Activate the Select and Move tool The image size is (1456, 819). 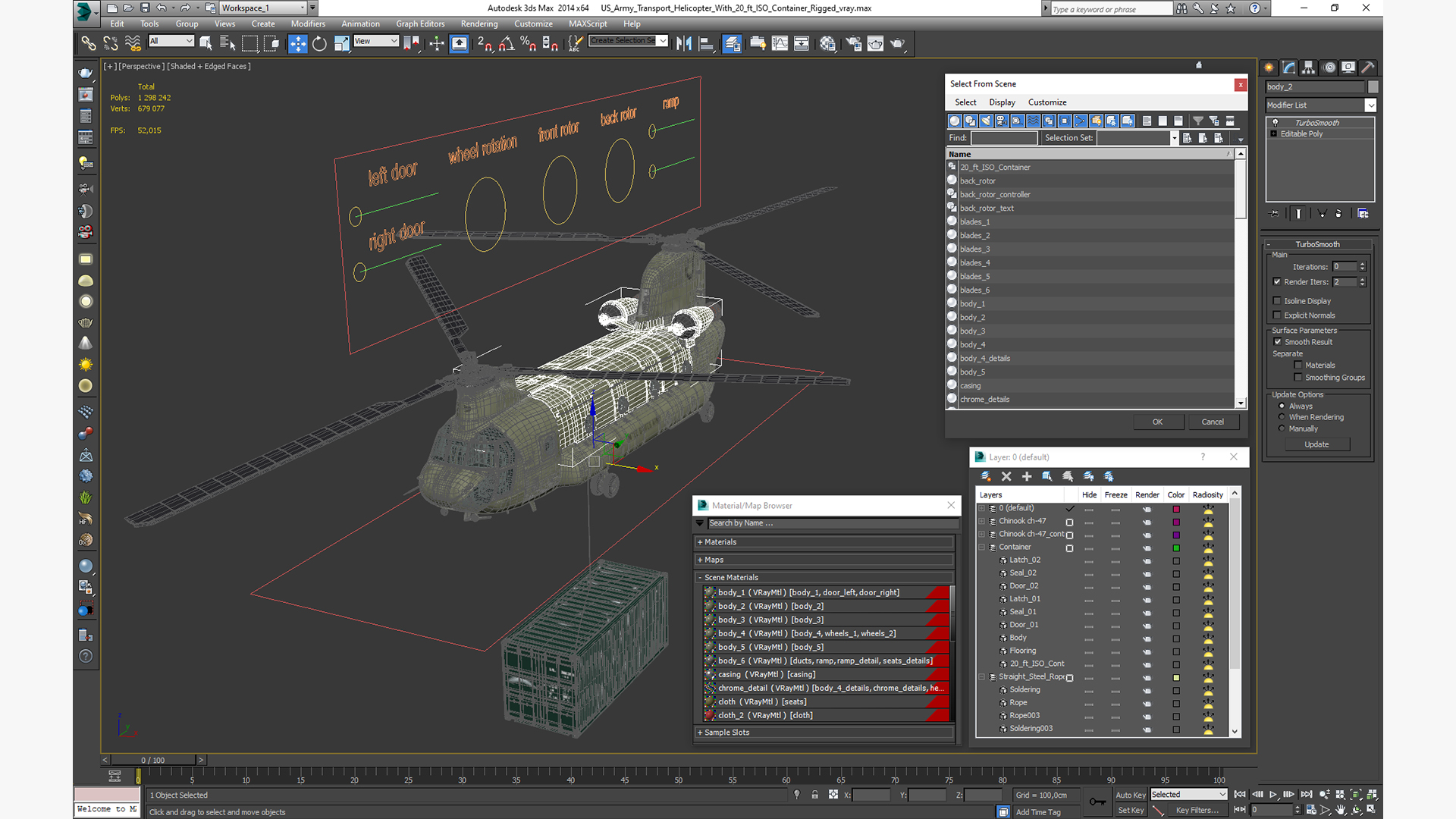297,43
